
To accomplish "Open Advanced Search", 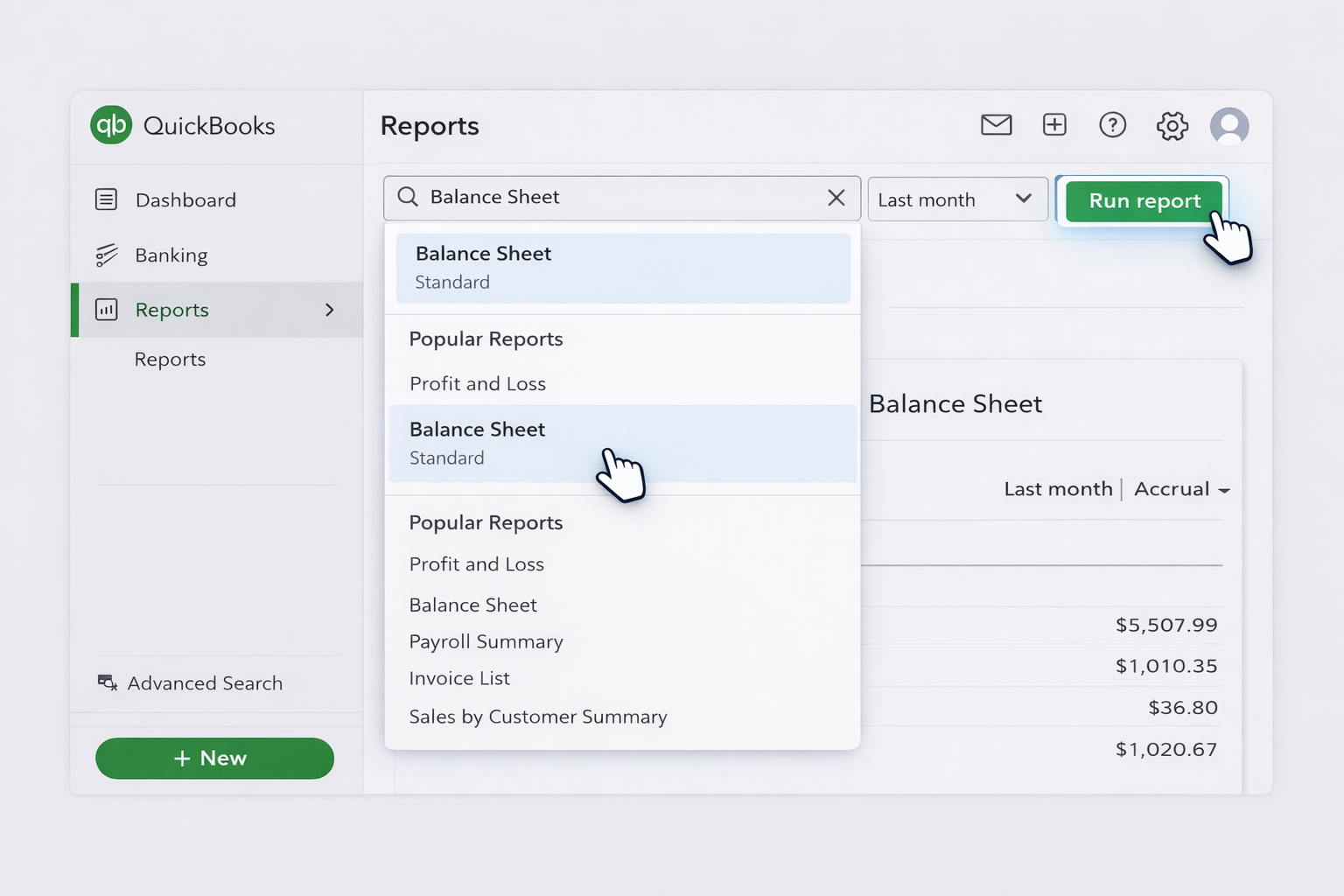I will [x=205, y=683].
